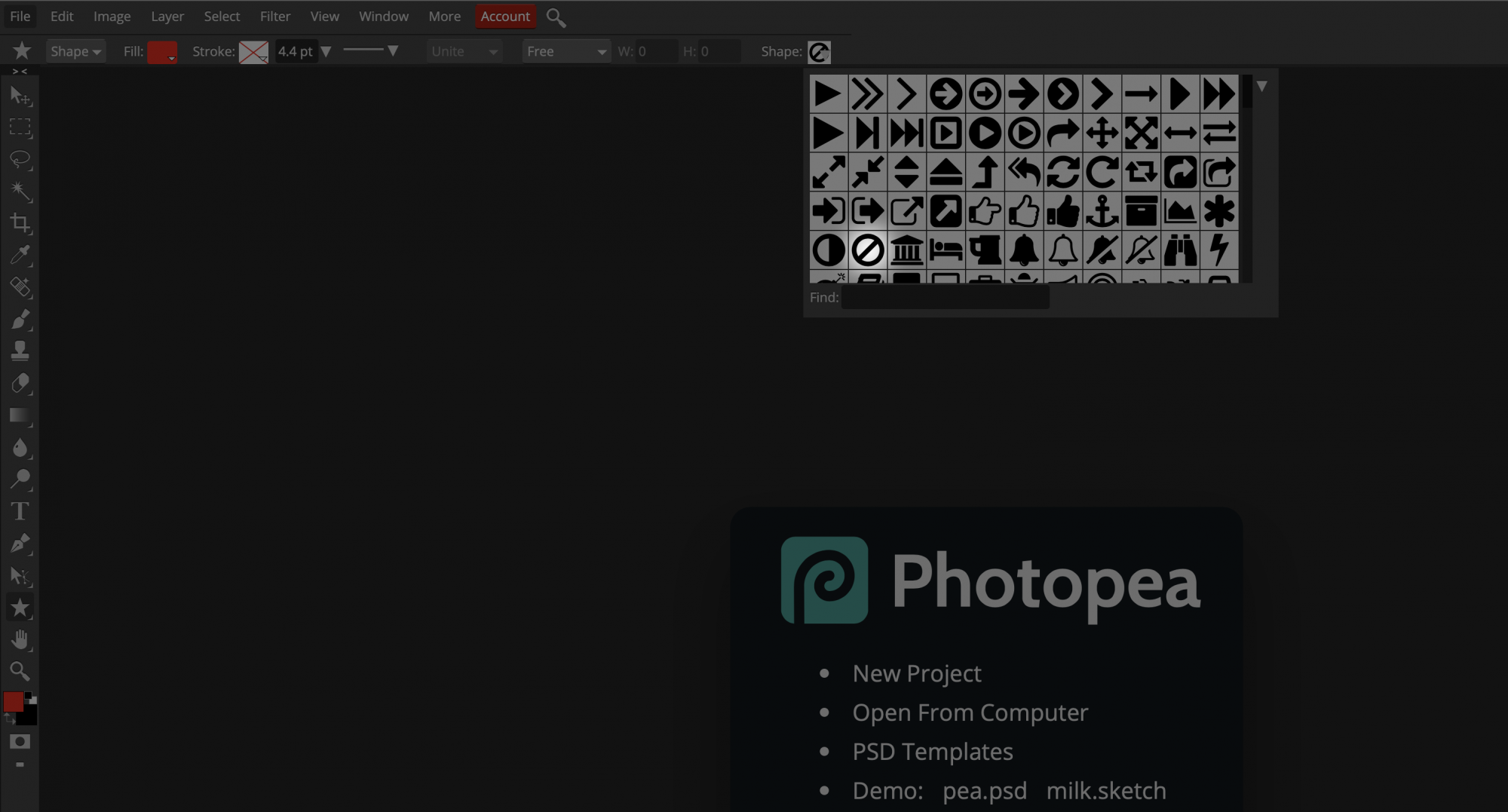The width and height of the screenshot is (1508, 812).
Task: Pick the archive box shape
Action: (1142, 211)
